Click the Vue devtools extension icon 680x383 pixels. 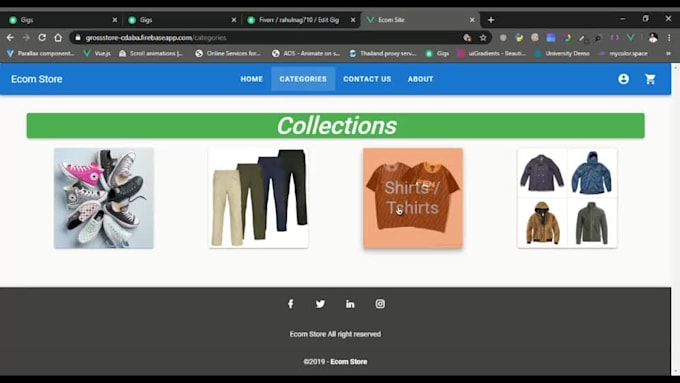631,38
